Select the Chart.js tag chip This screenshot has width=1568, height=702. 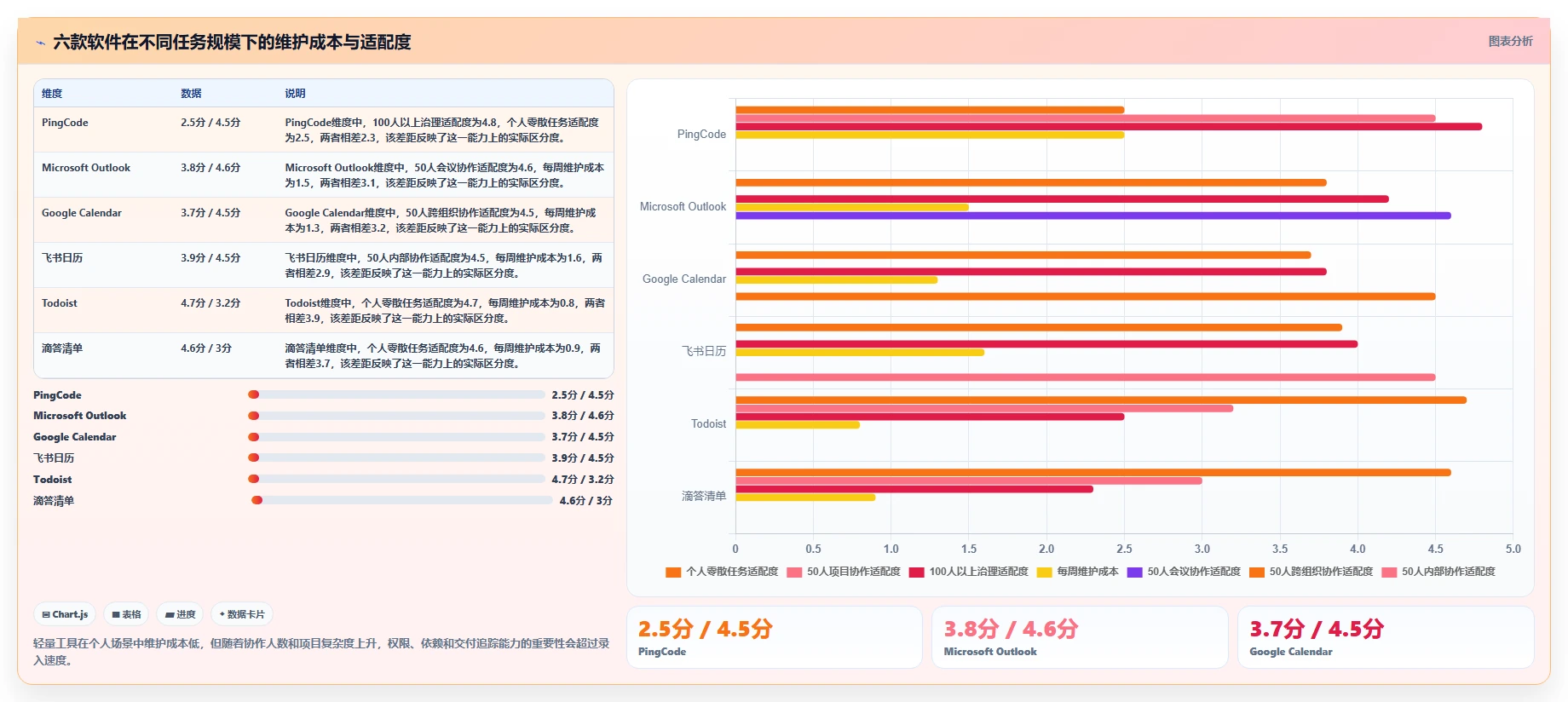(x=66, y=614)
